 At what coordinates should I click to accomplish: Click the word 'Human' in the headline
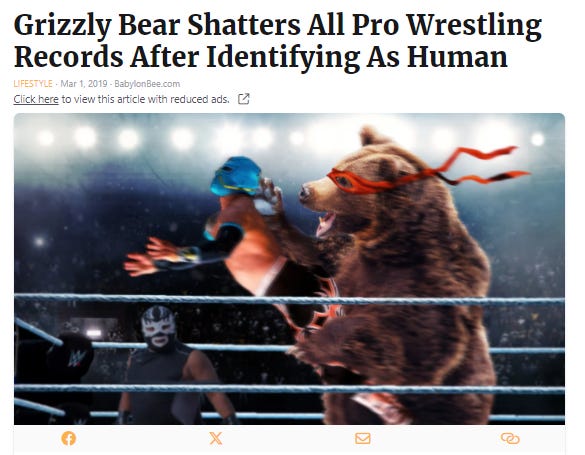pos(457,57)
